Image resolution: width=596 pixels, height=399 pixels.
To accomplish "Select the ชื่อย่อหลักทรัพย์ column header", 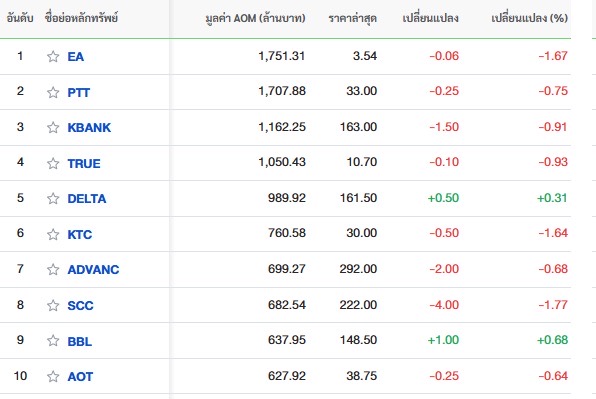I will click(x=81, y=18).
